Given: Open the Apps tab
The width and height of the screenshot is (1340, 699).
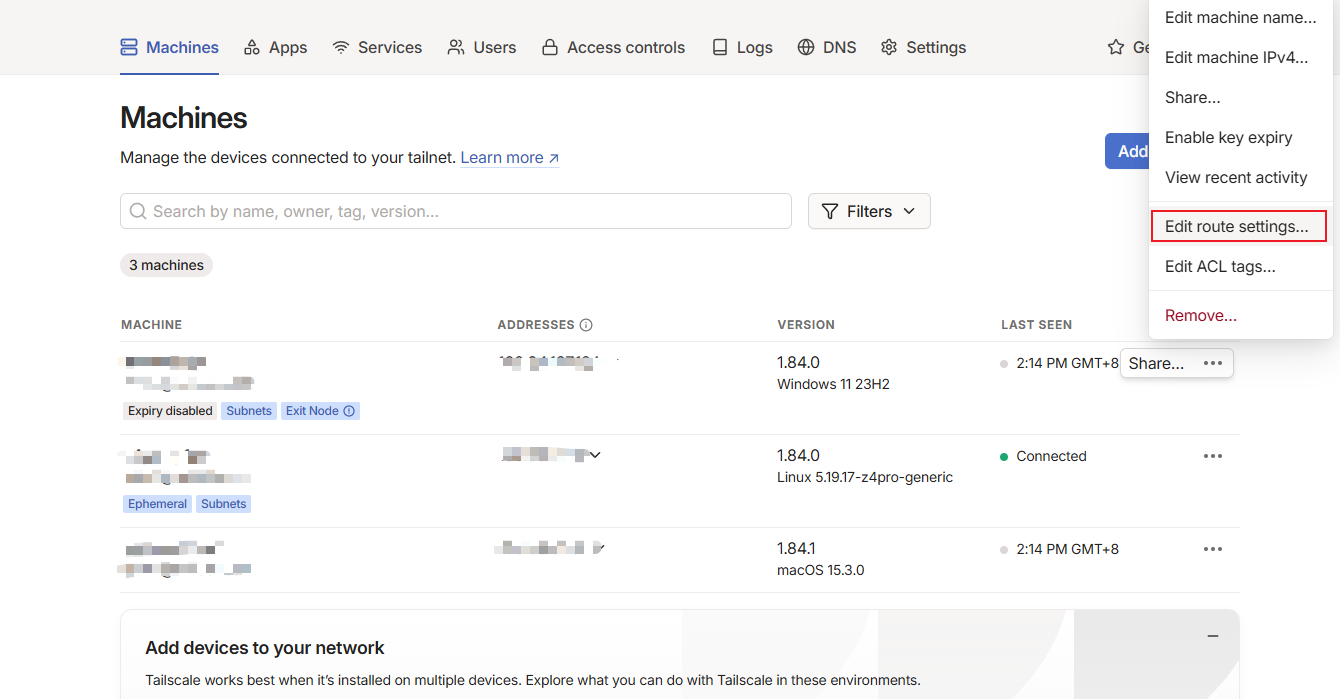Looking at the screenshot, I should (275, 47).
